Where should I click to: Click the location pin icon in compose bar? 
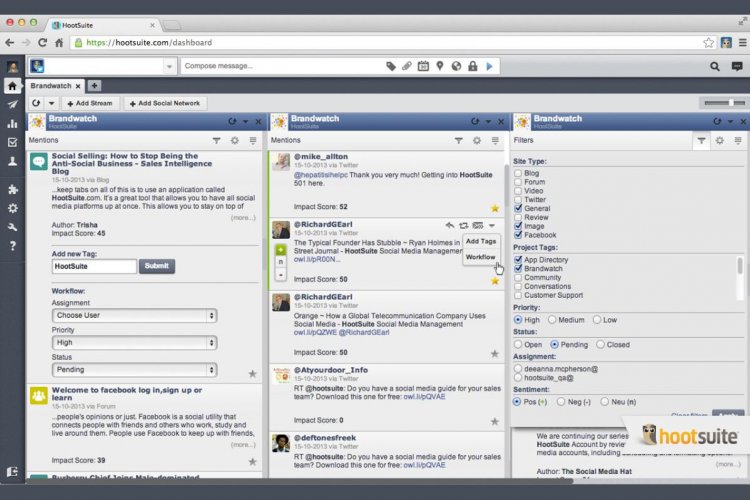click(440, 66)
